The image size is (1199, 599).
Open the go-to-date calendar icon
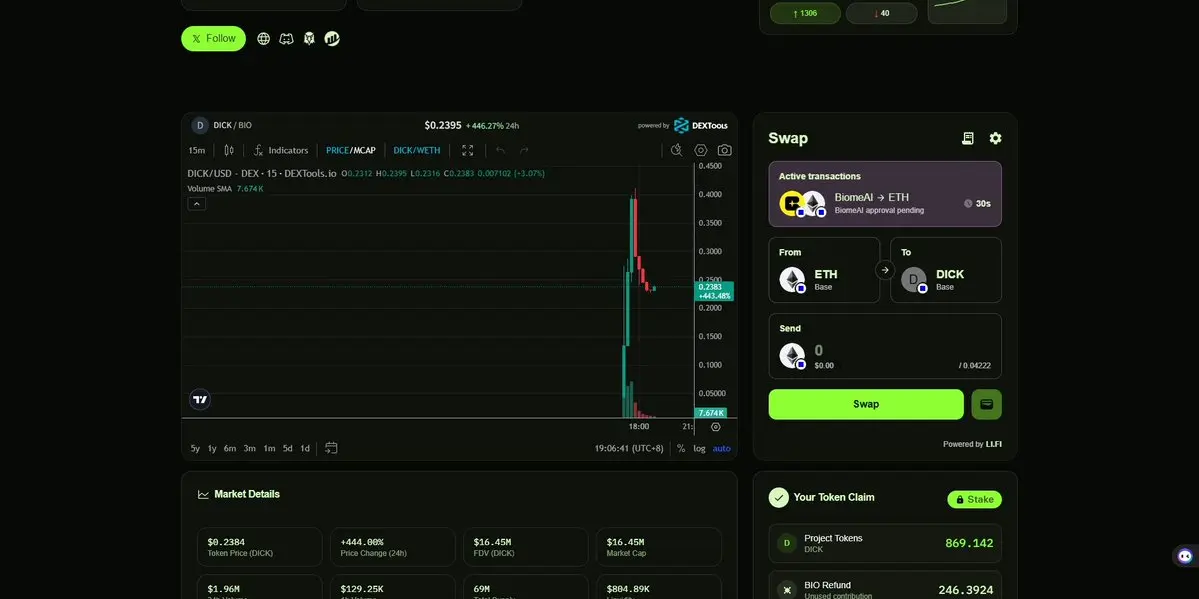(x=331, y=448)
